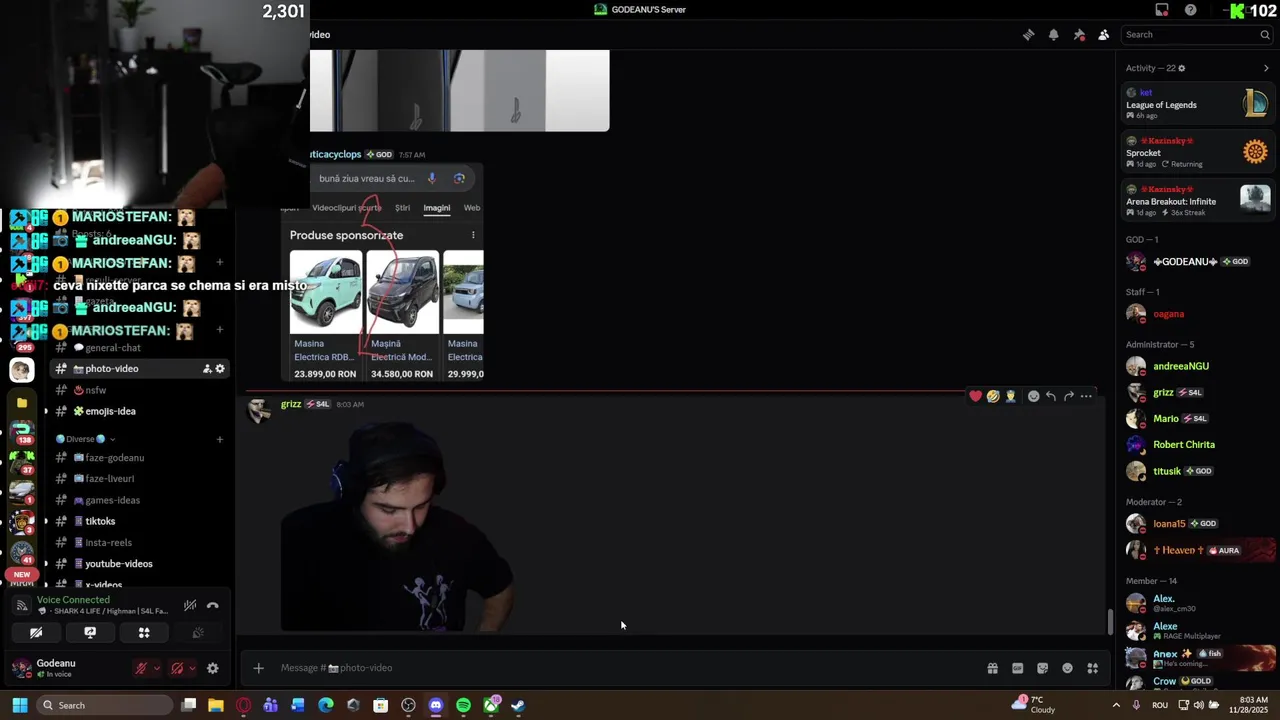The width and height of the screenshot is (1280, 720).
Task: Open Kazinsky's Sprocket activity card
Action: coord(1197,152)
